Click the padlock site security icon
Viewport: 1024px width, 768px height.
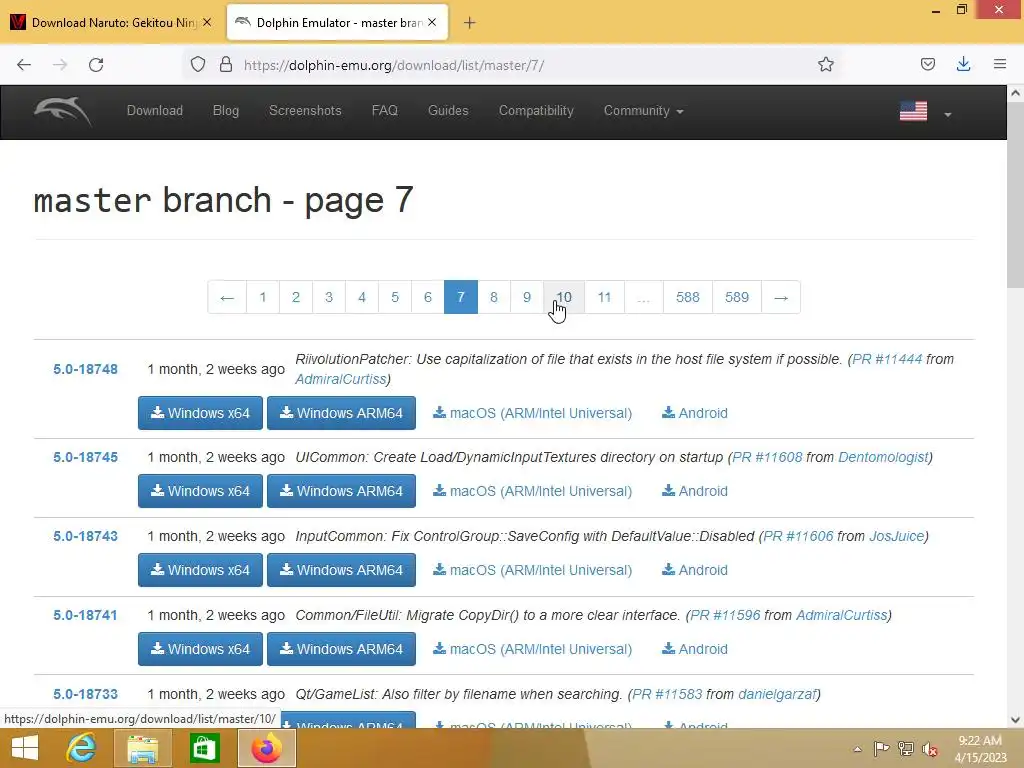(226, 64)
